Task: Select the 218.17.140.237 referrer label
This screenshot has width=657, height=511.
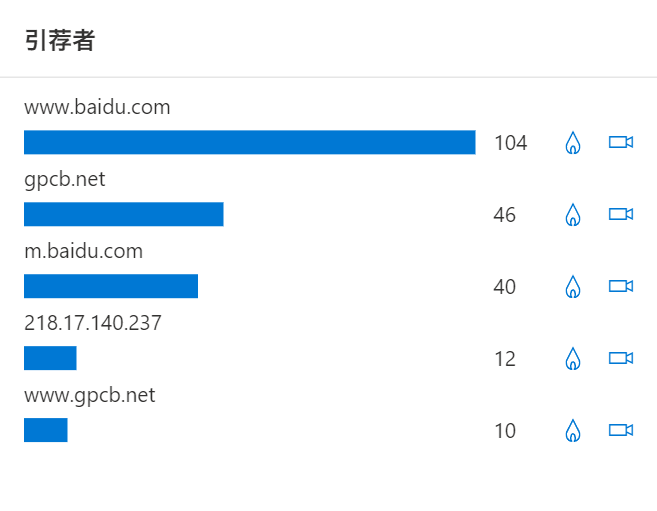Action: coord(93,323)
